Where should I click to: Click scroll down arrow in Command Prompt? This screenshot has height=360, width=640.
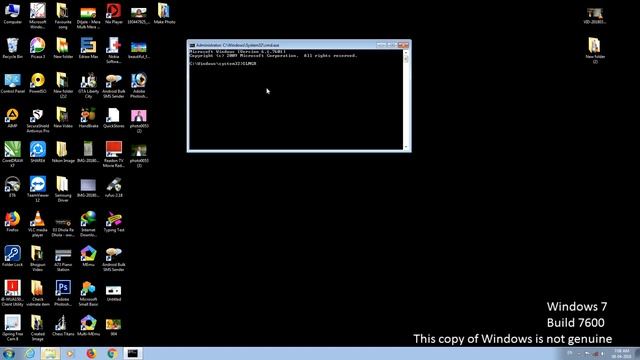tap(406, 147)
